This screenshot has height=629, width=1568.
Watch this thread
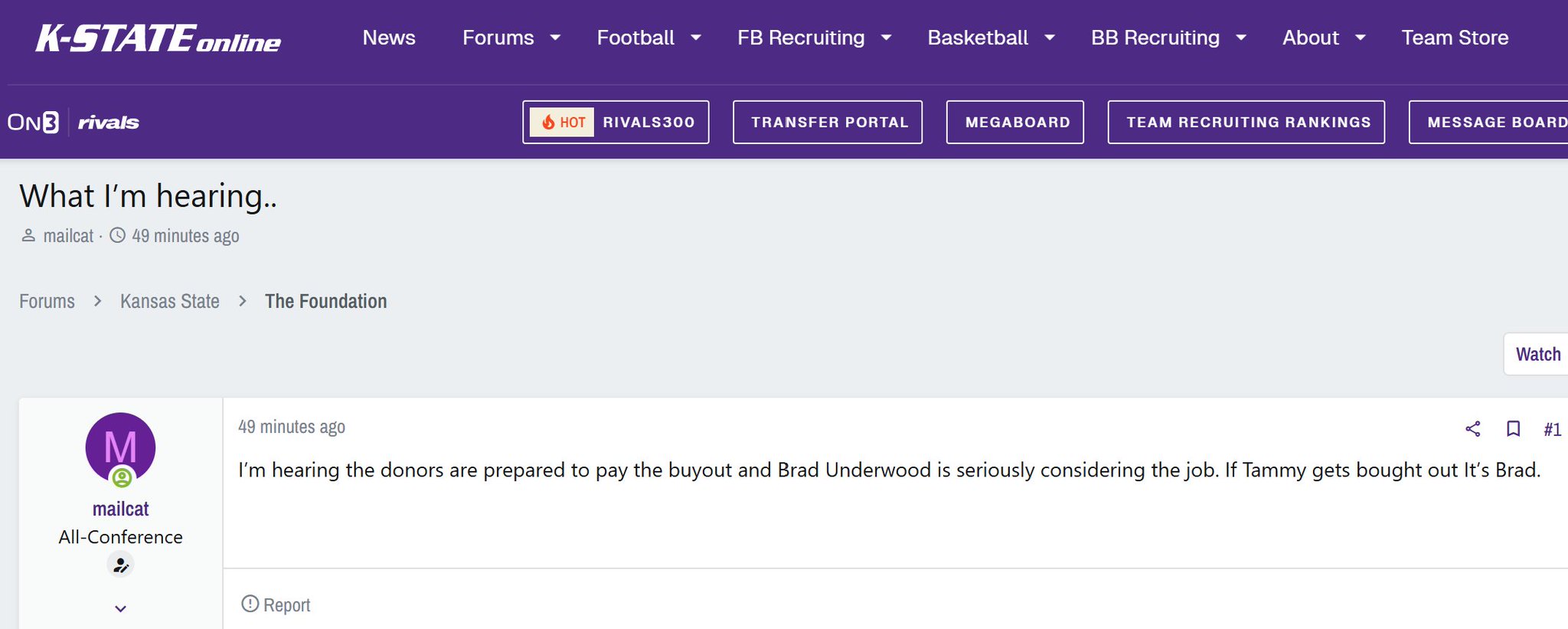(1537, 354)
